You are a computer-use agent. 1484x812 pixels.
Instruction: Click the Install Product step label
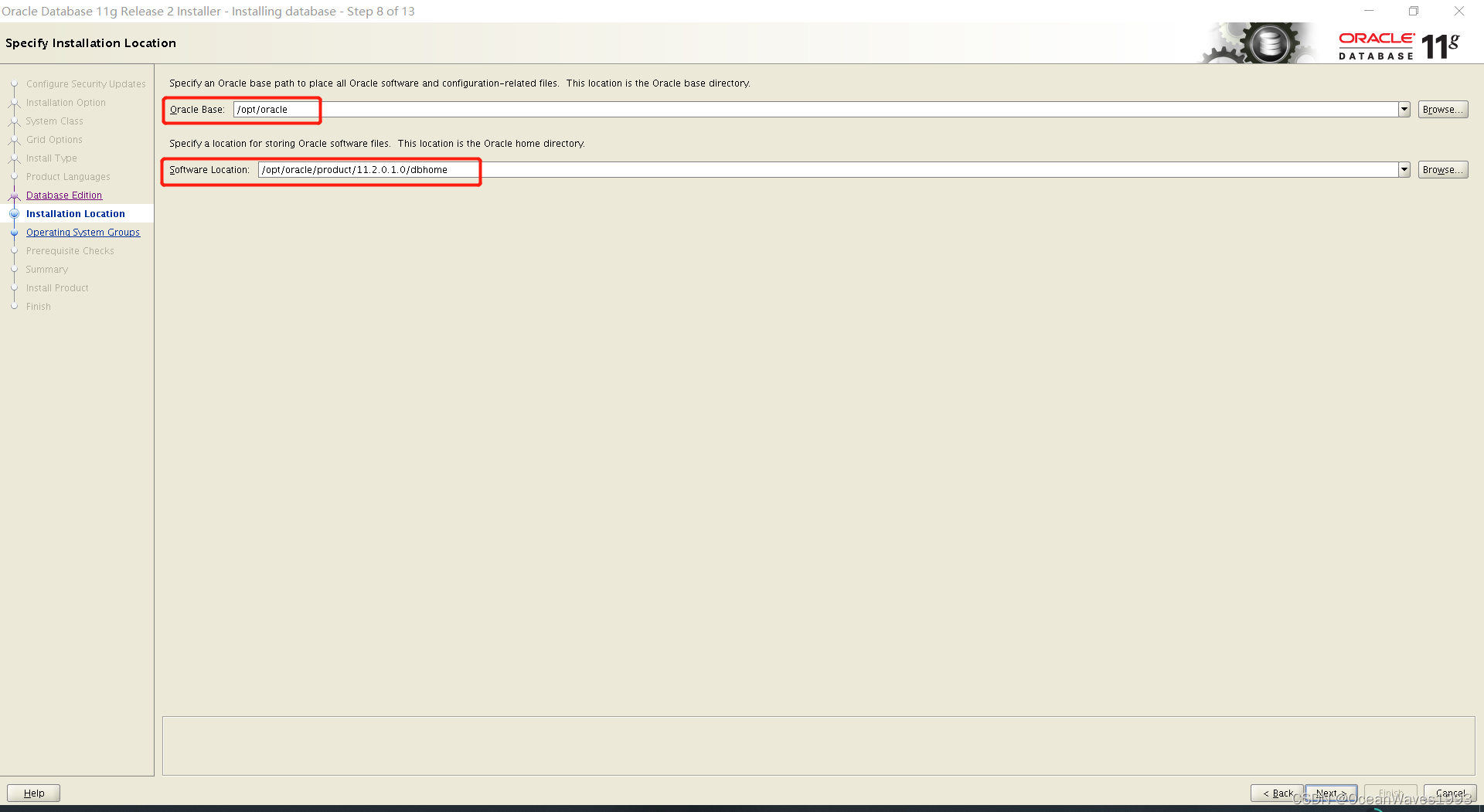pos(57,288)
